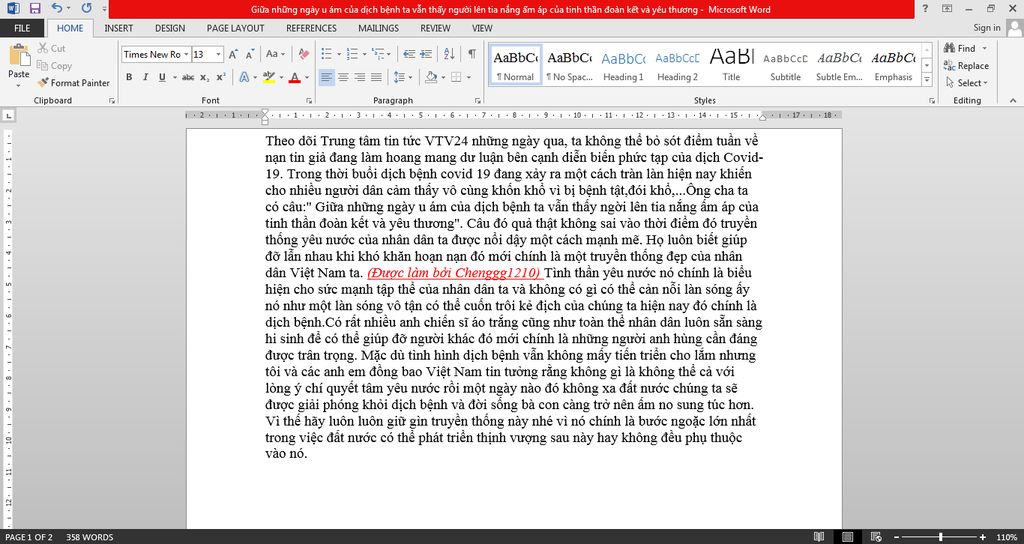
Task: Insert a bulleted list
Action: tap(326, 54)
